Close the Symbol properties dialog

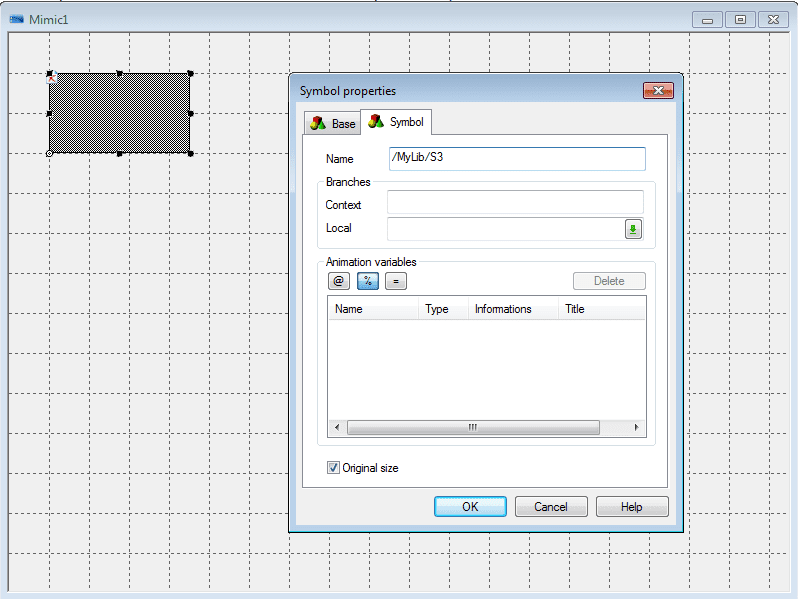pyautogui.click(x=657, y=91)
